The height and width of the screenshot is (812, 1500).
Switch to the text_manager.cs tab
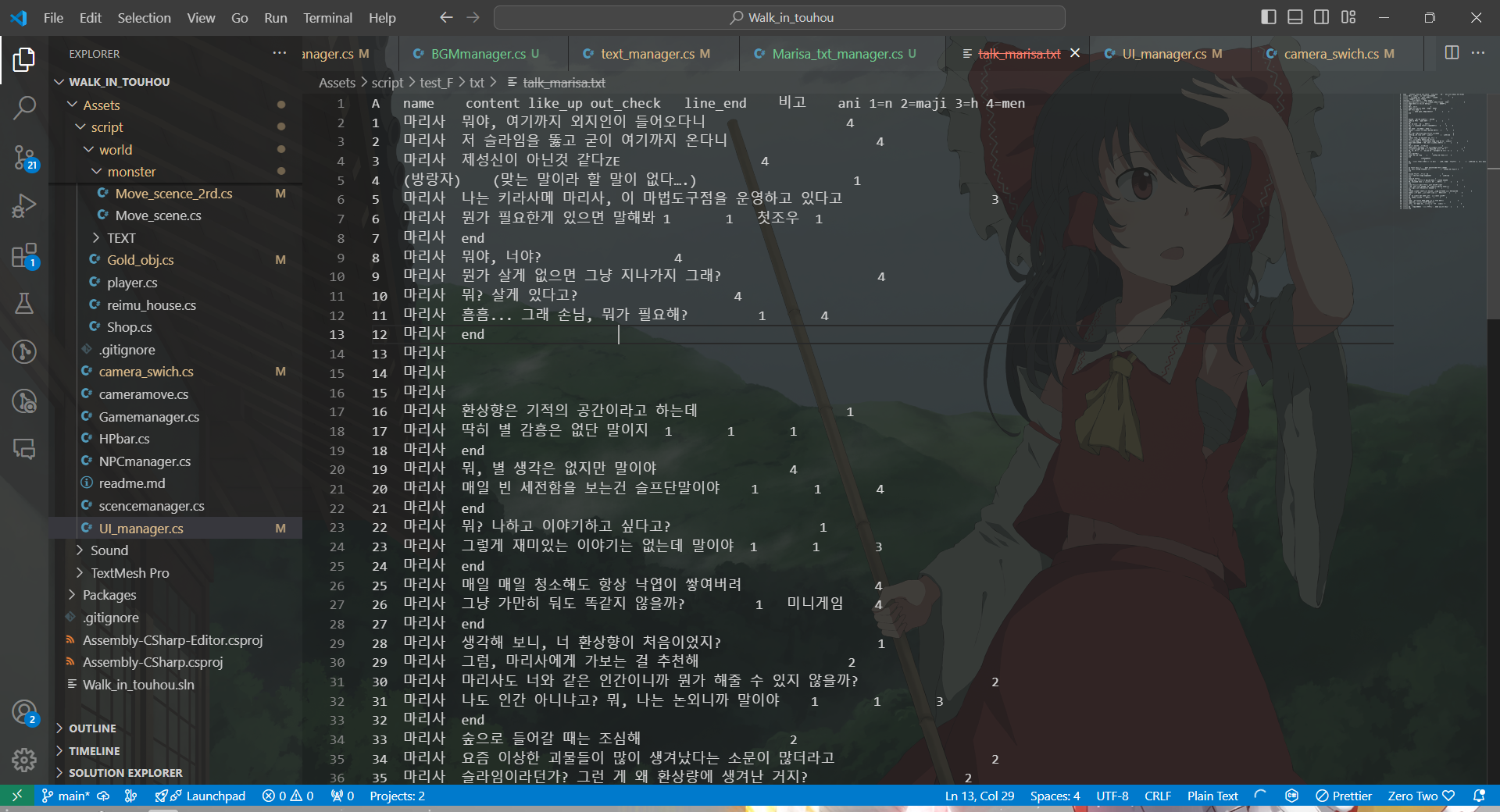(654, 53)
